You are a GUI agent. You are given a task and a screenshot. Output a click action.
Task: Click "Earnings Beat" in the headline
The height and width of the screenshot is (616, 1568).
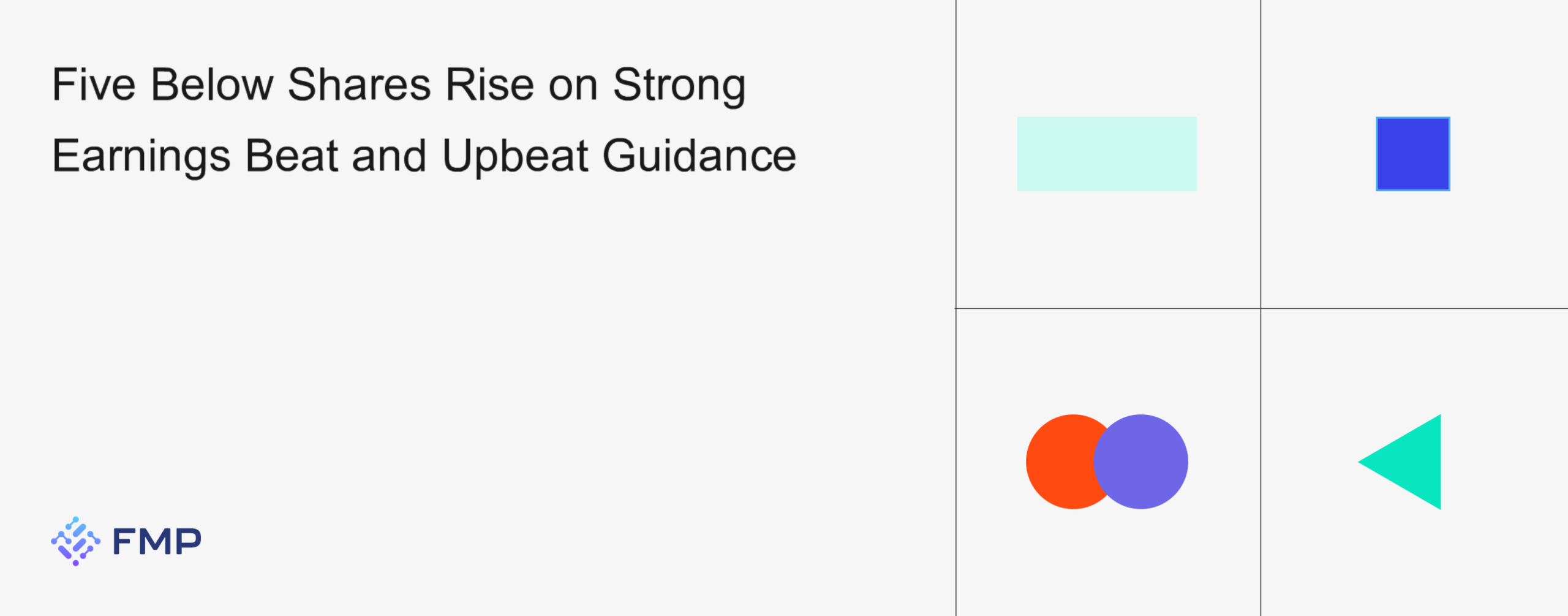(195, 156)
